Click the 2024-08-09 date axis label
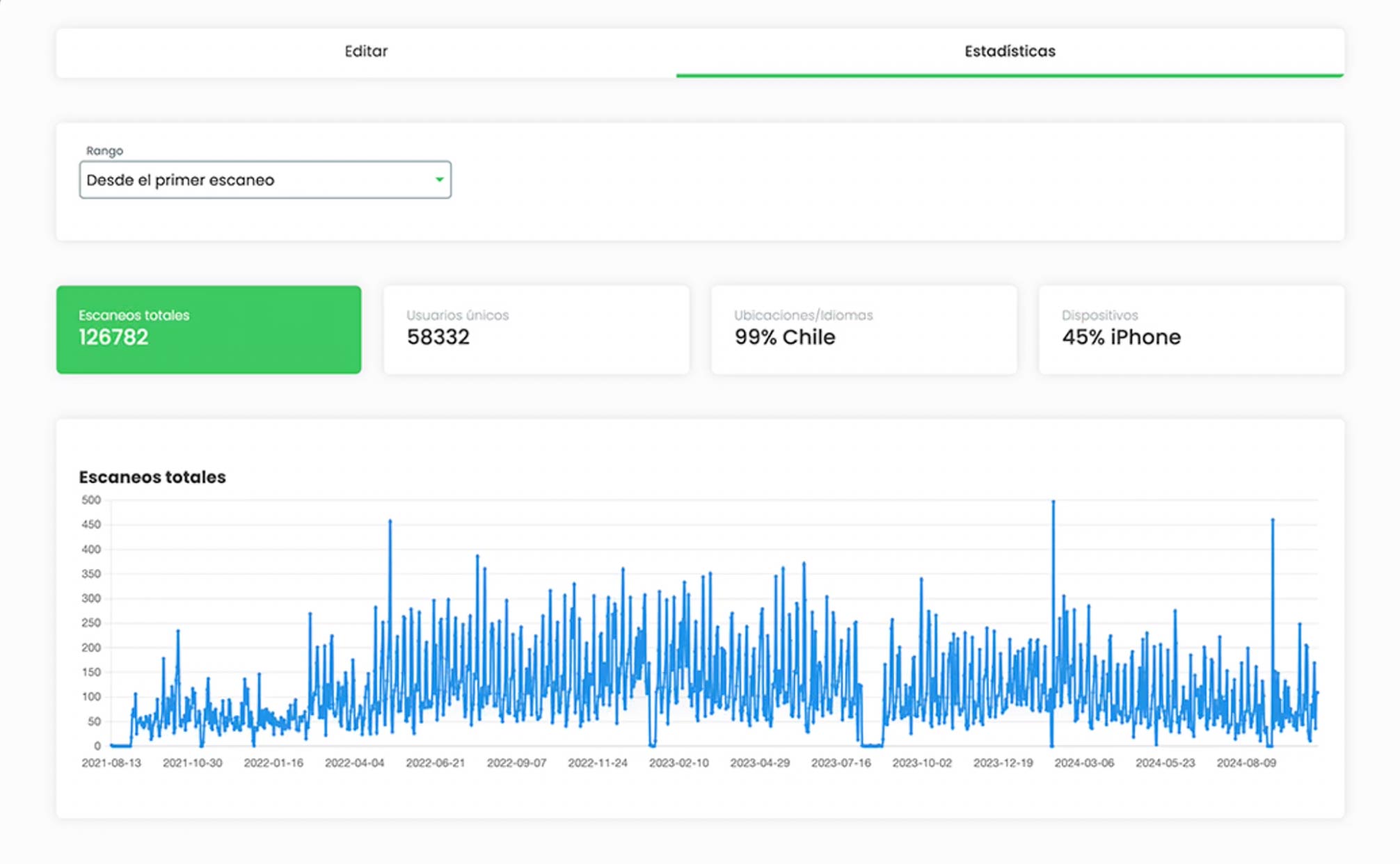1400x864 pixels. click(1246, 763)
